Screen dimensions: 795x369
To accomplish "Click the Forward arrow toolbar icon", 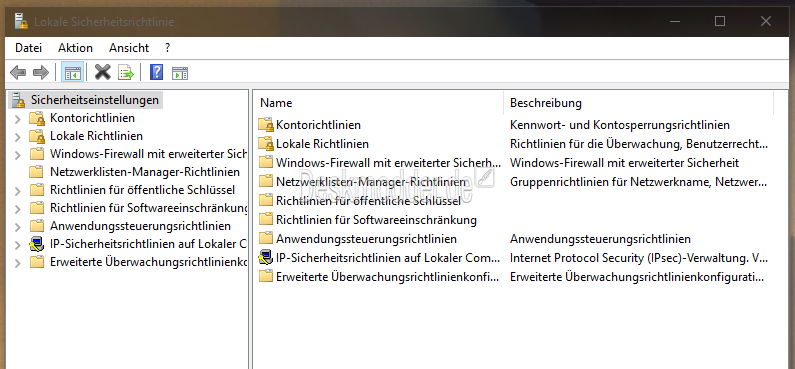I will point(41,72).
